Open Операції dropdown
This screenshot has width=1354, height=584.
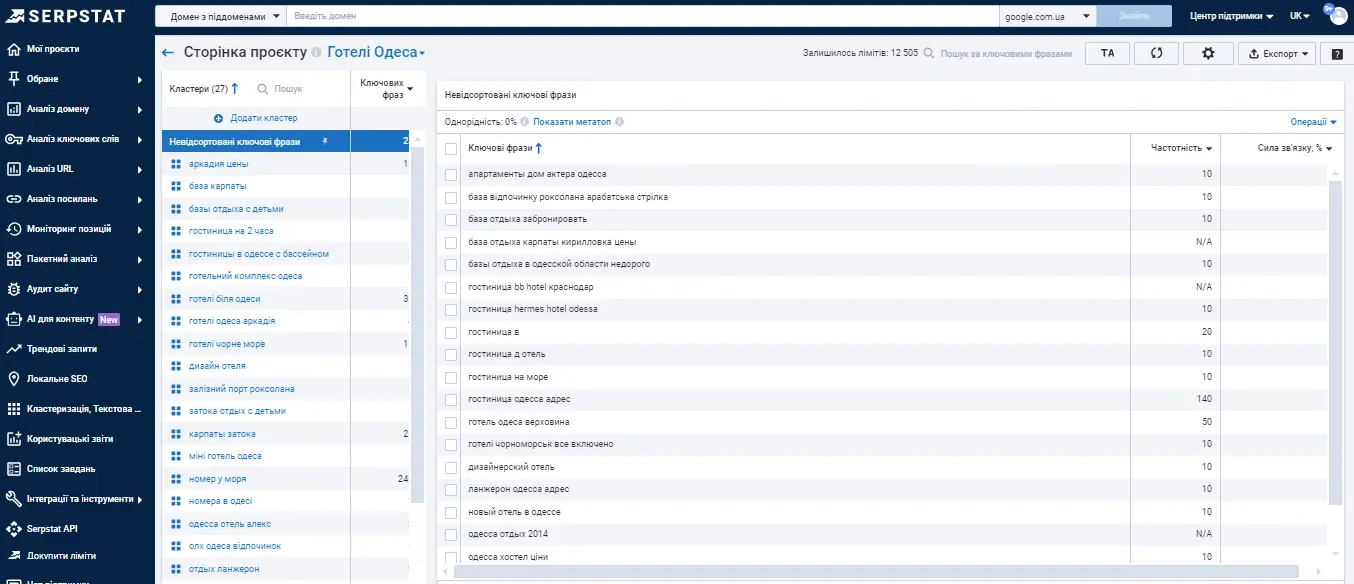coord(1314,122)
